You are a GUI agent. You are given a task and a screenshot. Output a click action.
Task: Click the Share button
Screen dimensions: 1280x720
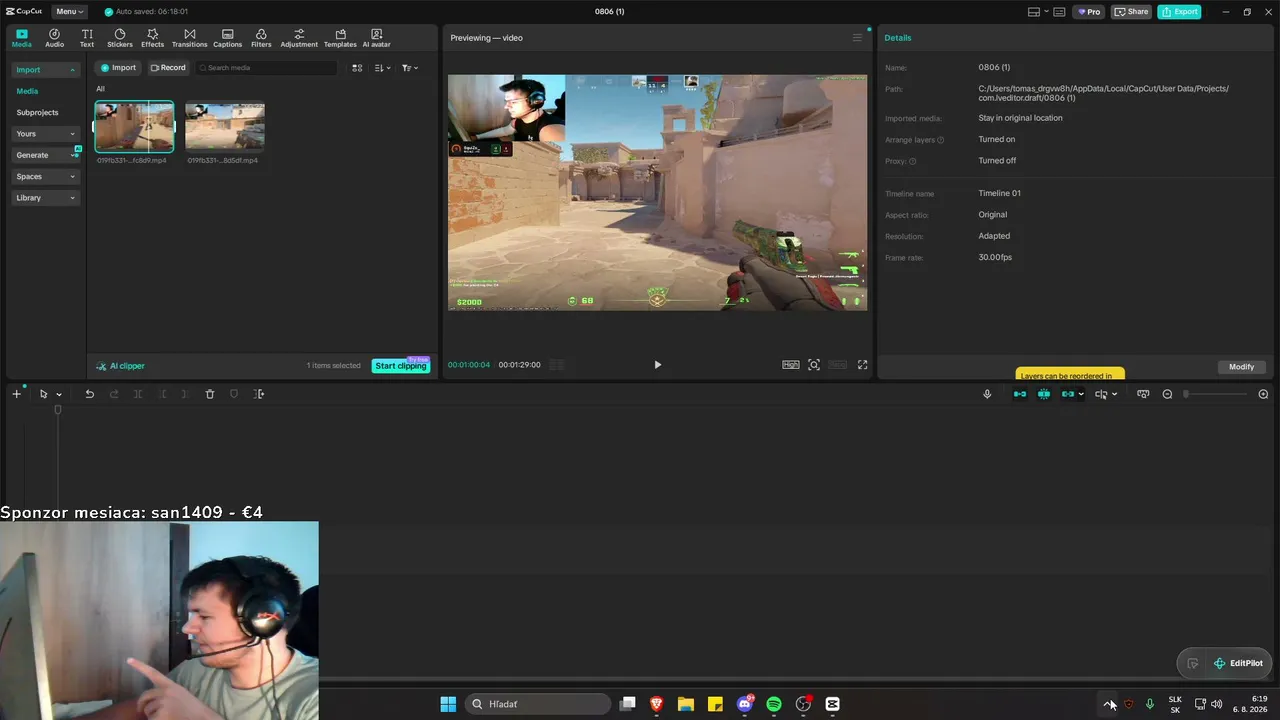tap(1132, 12)
